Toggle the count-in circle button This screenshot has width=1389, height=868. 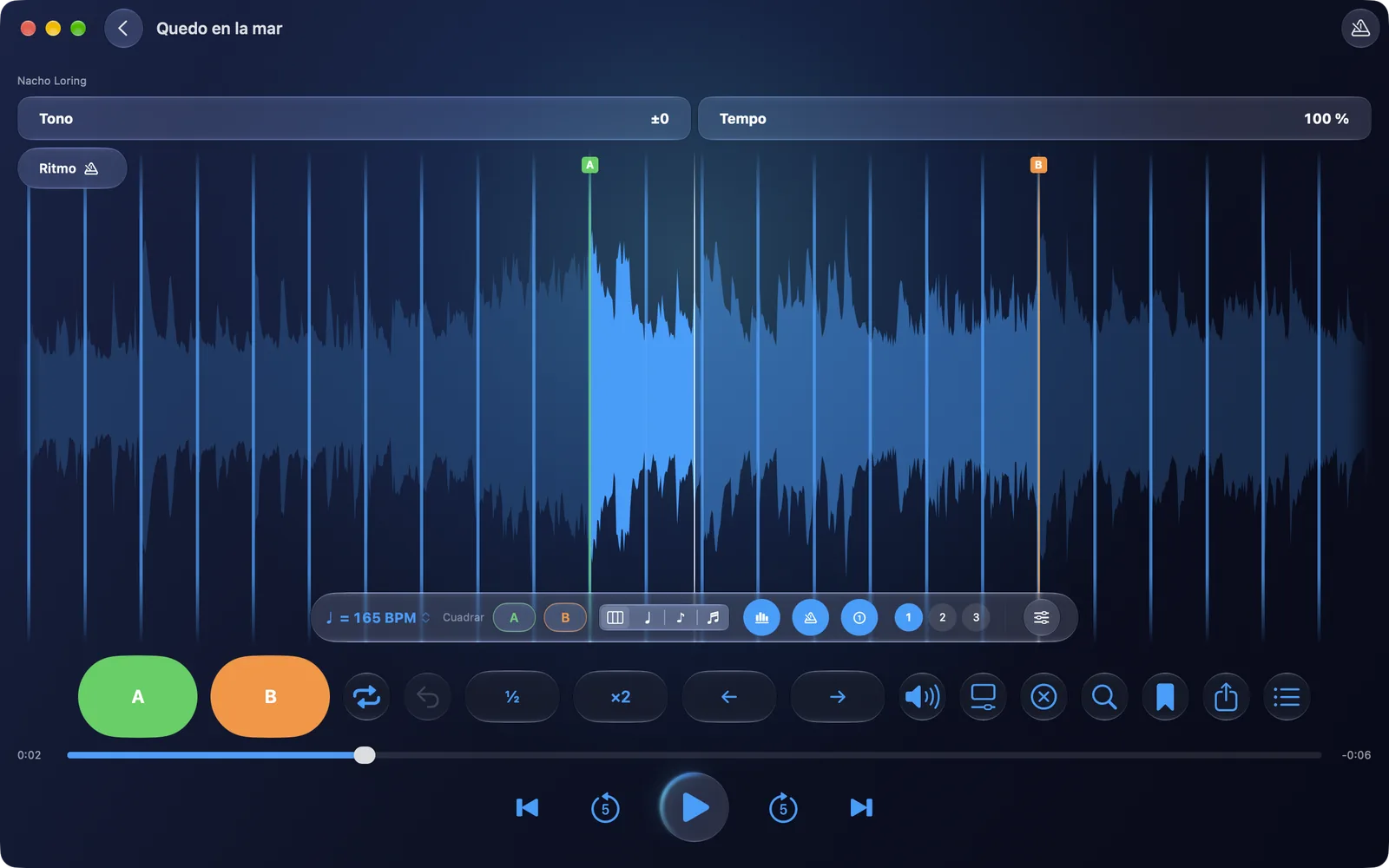(859, 618)
